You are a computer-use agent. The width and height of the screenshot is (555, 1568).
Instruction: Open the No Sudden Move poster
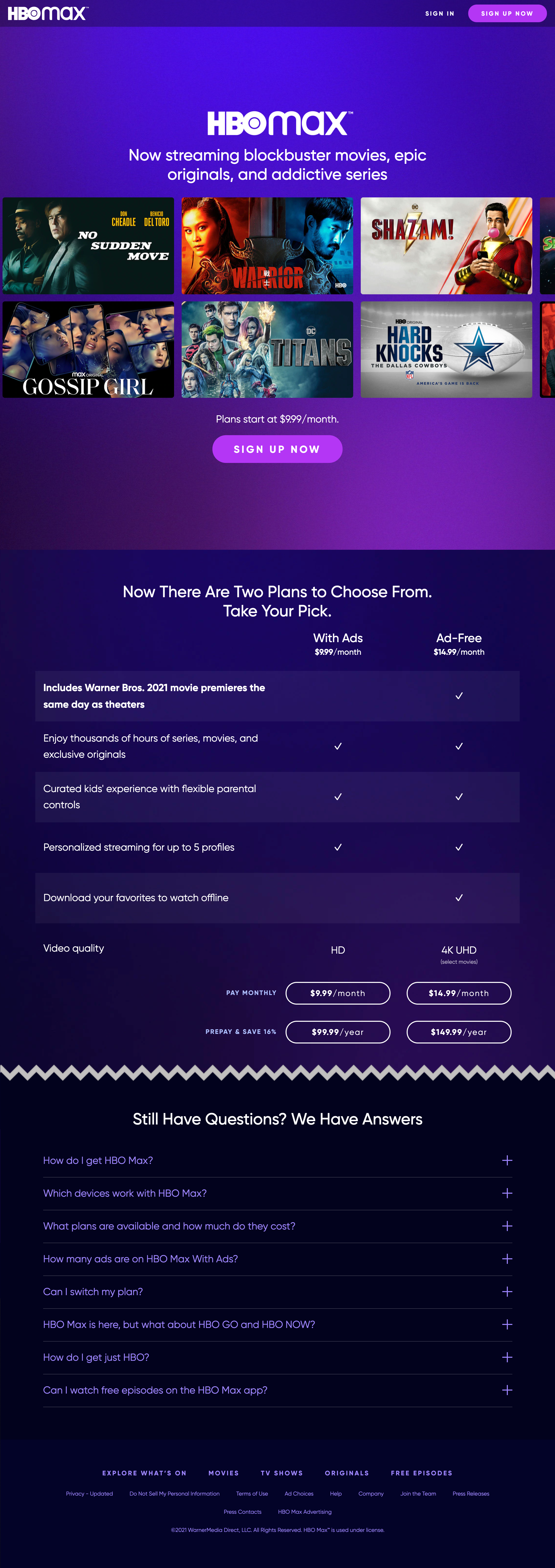click(88, 246)
